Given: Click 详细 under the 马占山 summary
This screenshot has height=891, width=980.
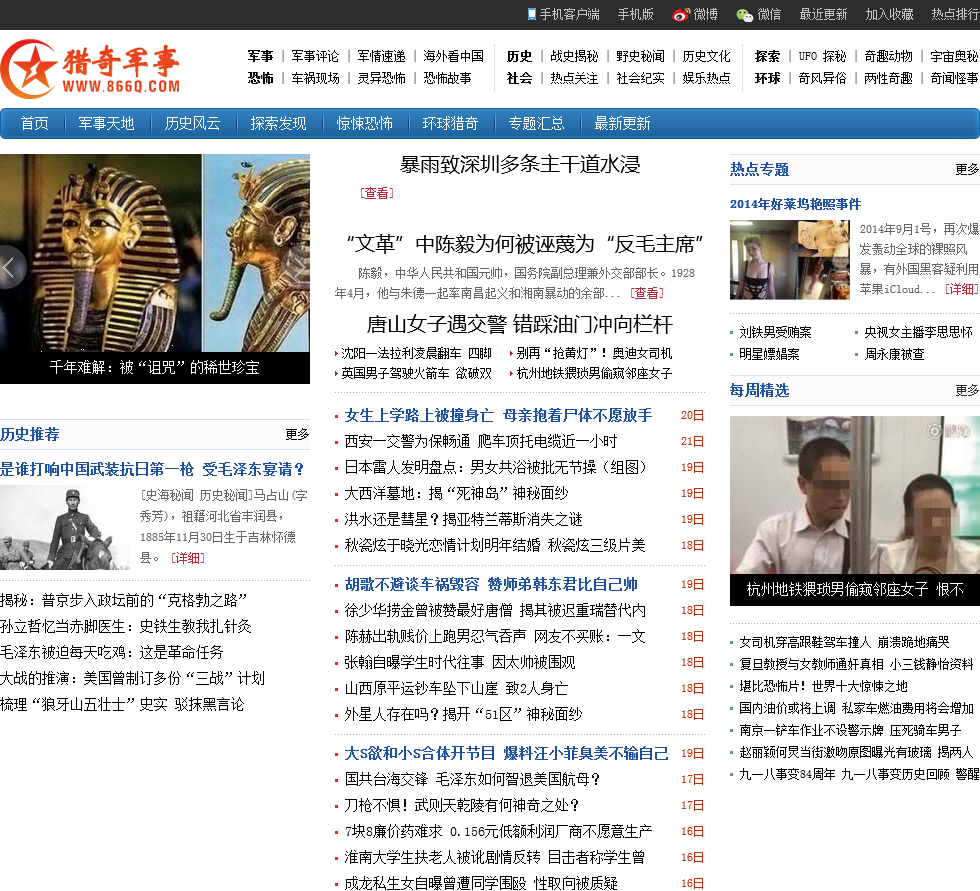Looking at the screenshot, I should 188,558.
